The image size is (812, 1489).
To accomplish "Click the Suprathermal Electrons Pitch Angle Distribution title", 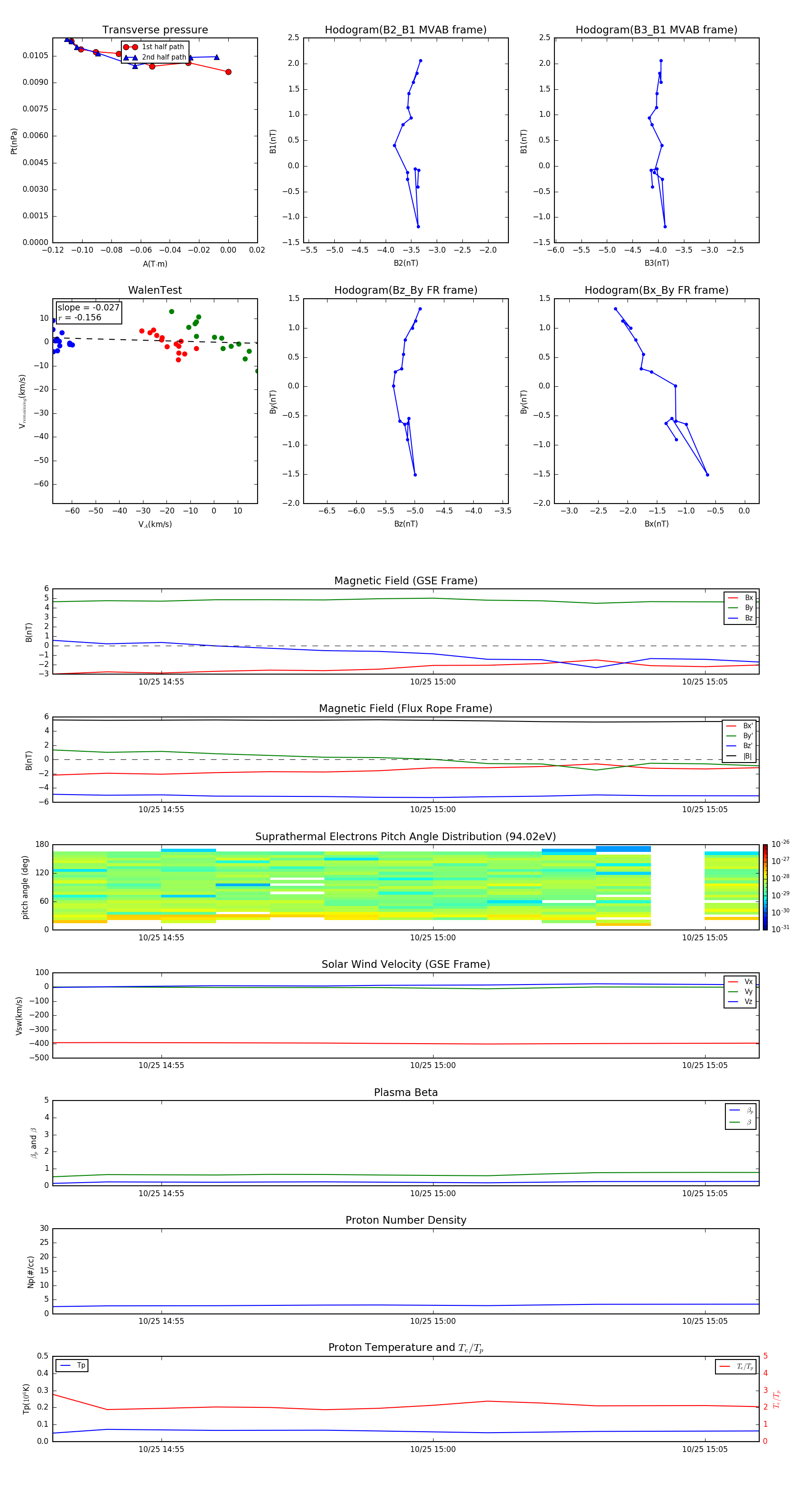I will pos(406,837).
